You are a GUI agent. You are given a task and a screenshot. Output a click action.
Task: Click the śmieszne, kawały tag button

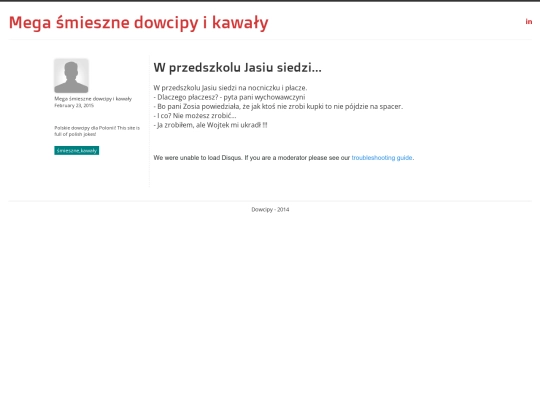coord(76,150)
